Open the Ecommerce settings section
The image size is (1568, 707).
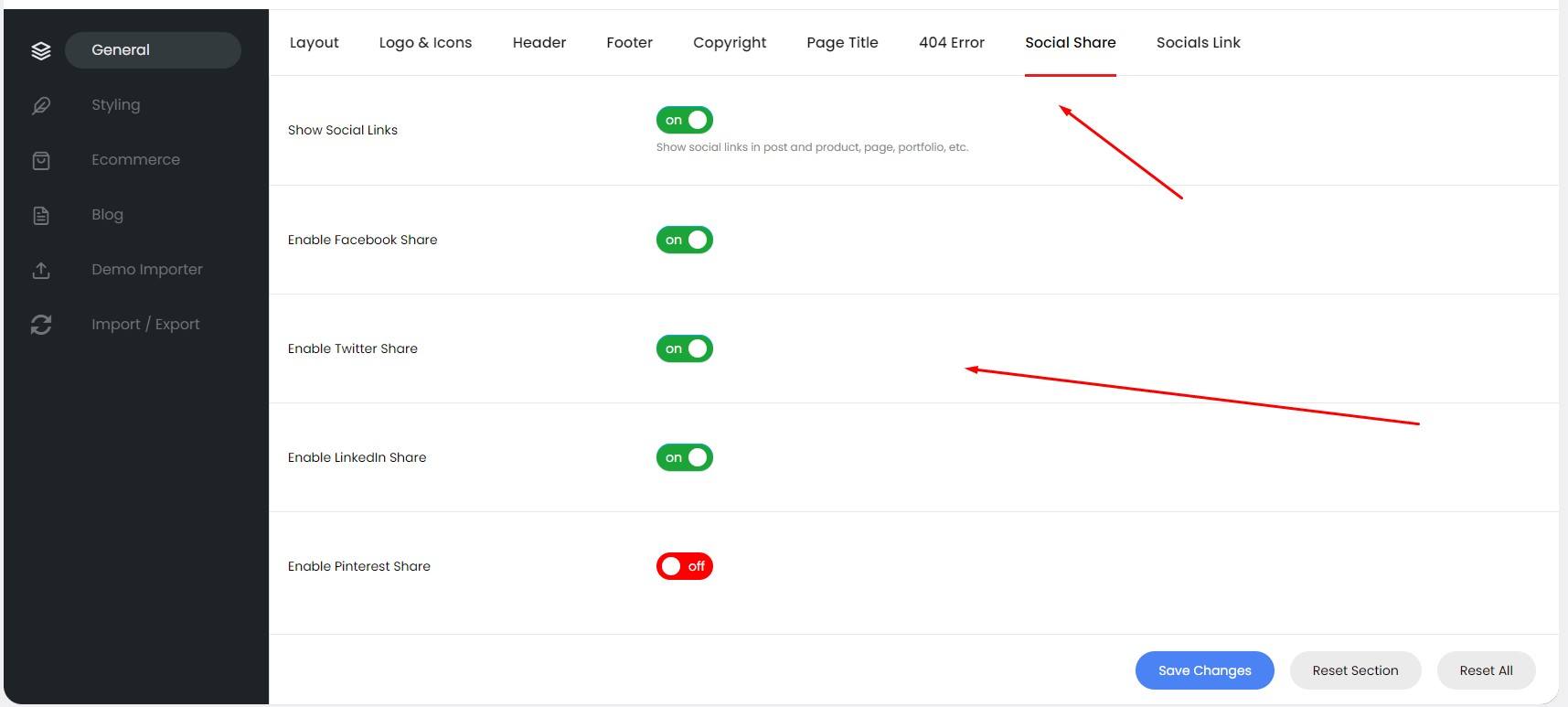pyautogui.click(x=135, y=160)
